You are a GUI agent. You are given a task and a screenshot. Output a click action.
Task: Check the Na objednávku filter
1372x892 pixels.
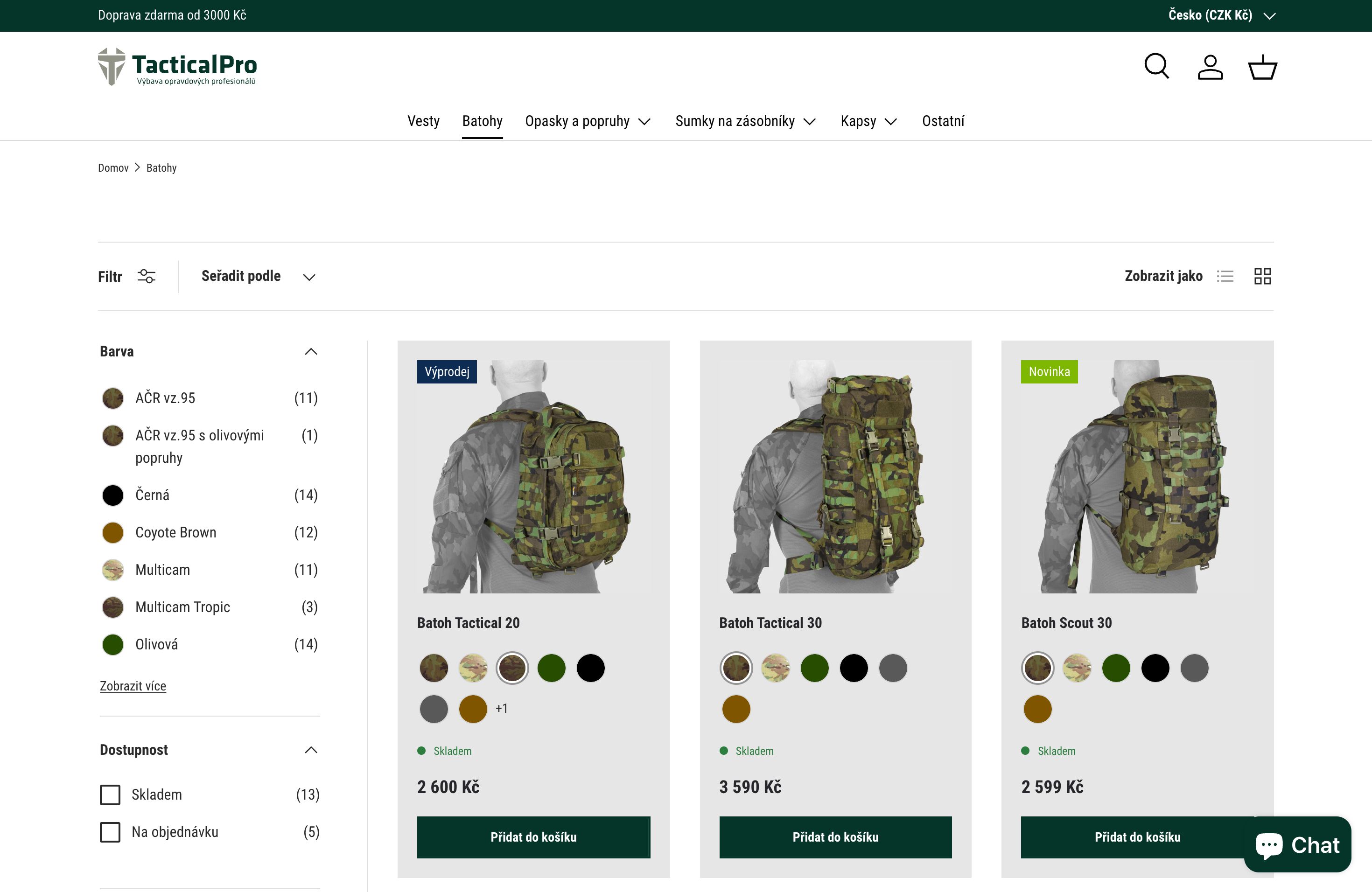click(x=110, y=832)
